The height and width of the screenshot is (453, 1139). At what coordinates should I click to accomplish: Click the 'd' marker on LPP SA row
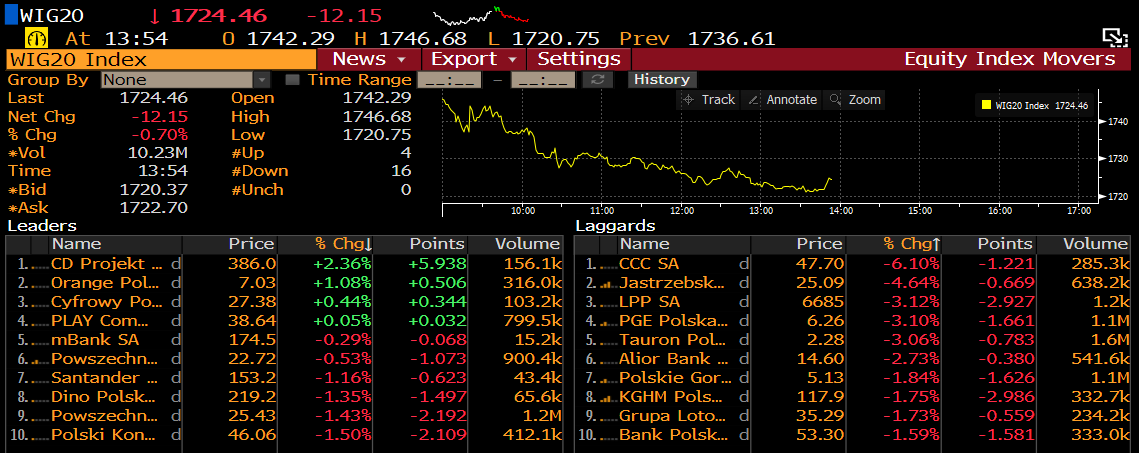[743, 301]
